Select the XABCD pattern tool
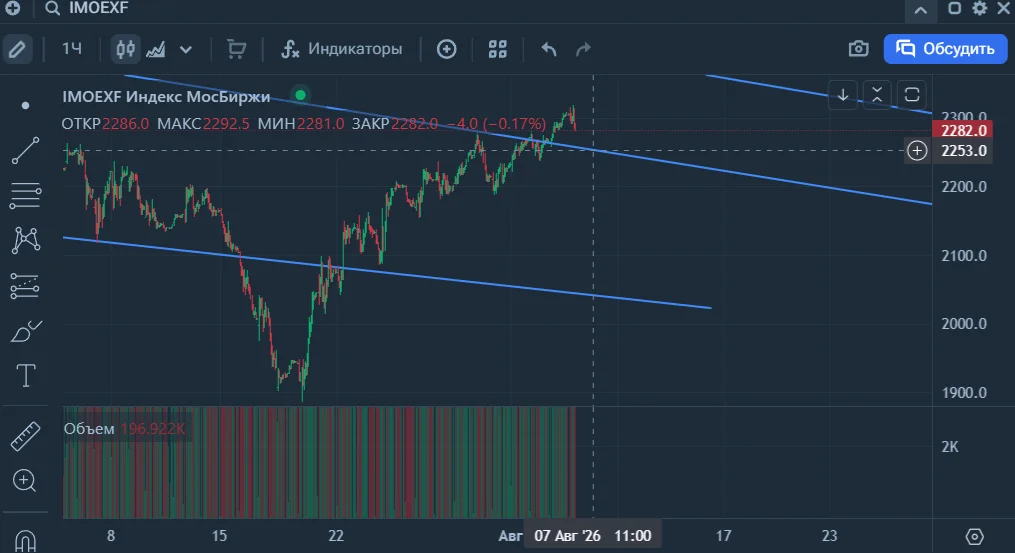 (x=26, y=240)
